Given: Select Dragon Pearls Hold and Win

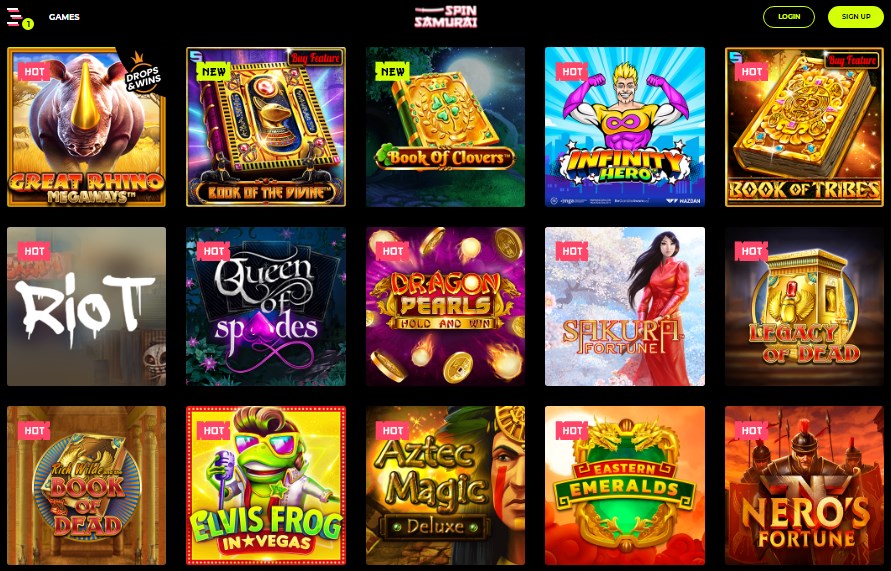Looking at the screenshot, I should click(446, 306).
